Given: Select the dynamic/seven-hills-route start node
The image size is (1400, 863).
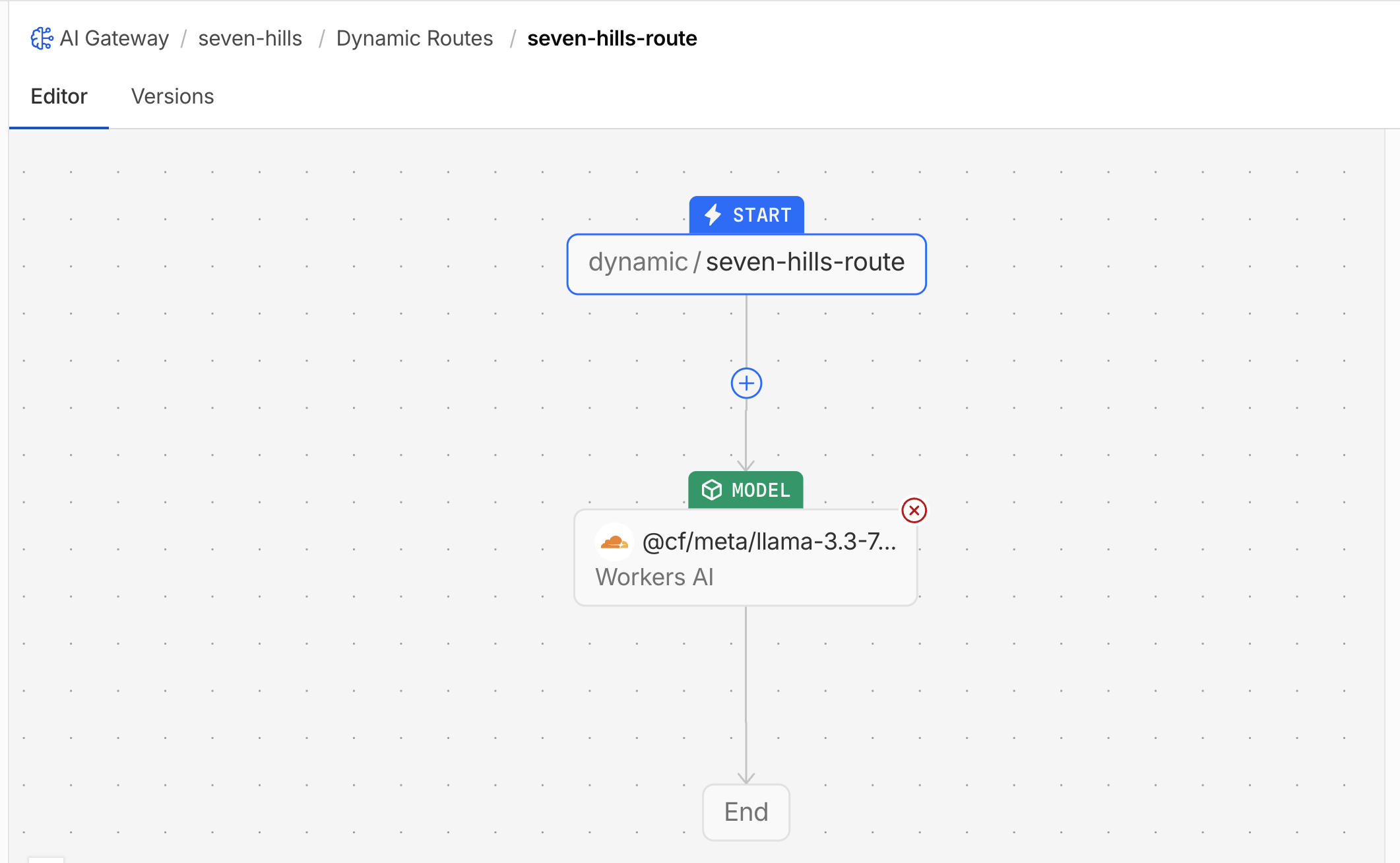Looking at the screenshot, I should click(x=747, y=264).
